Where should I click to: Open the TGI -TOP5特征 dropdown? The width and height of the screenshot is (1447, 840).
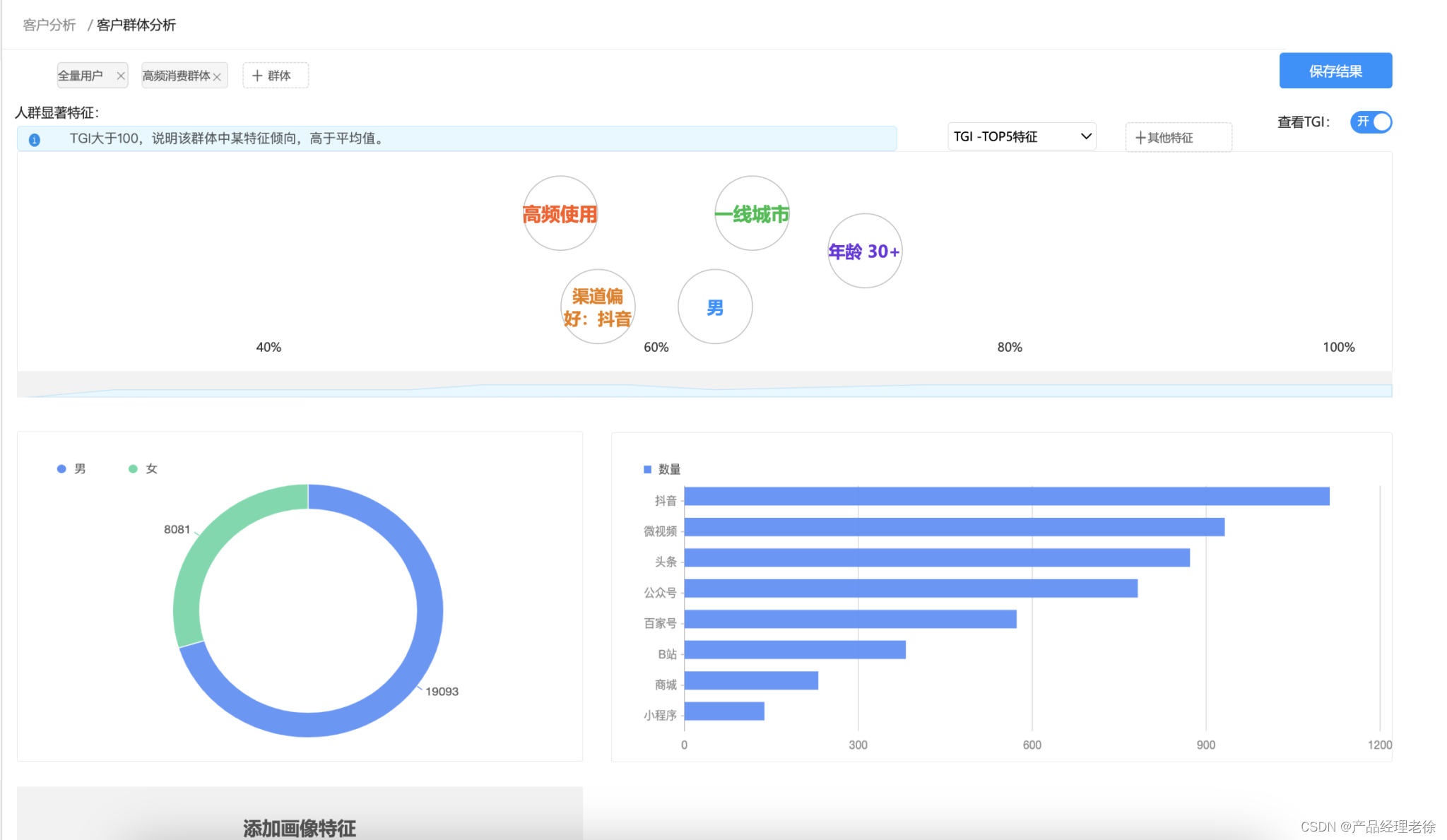pyautogui.click(x=1021, y=136)
